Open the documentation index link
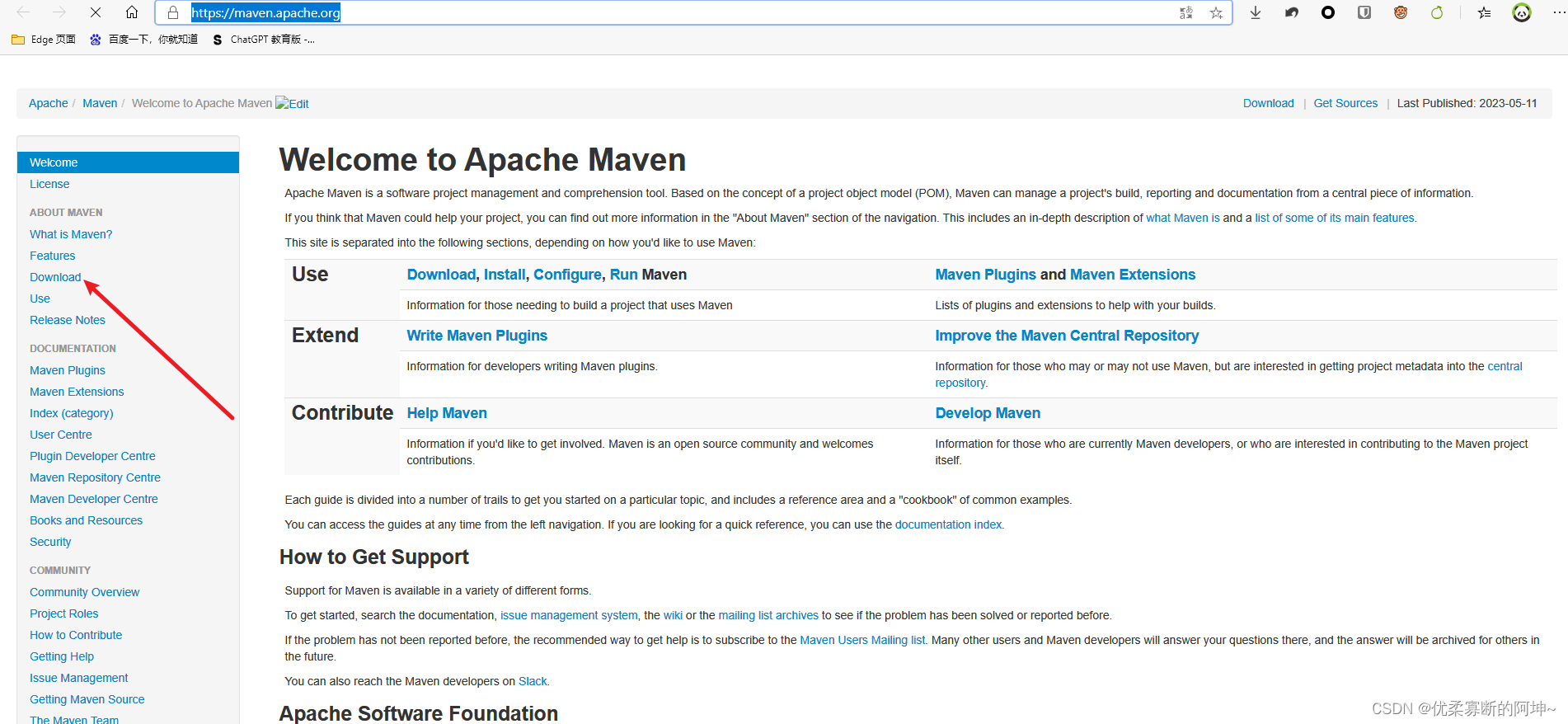The width and height of the screenshot is (1568, 724). (x=948, y=524)
